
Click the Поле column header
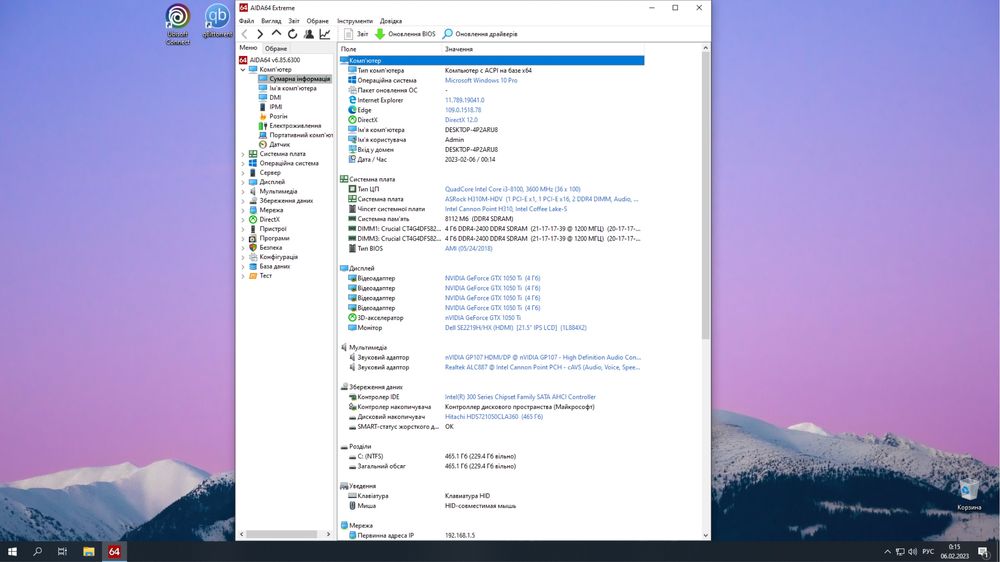tap(390, 49)
